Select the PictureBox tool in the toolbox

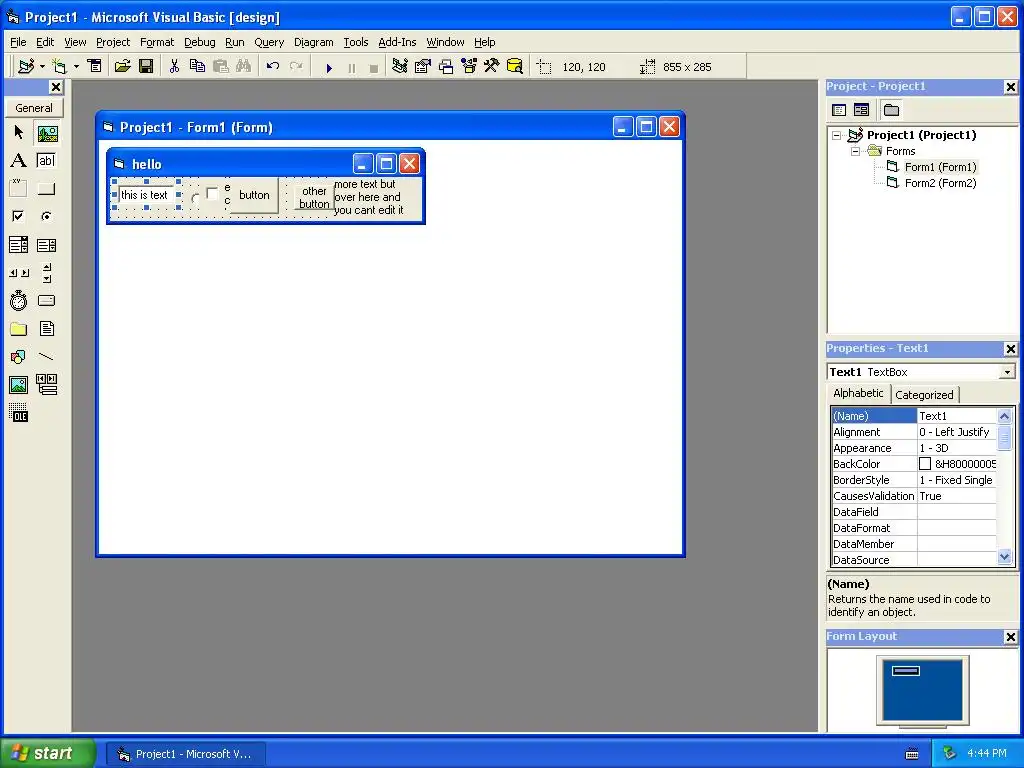click(x=47, y=134)
